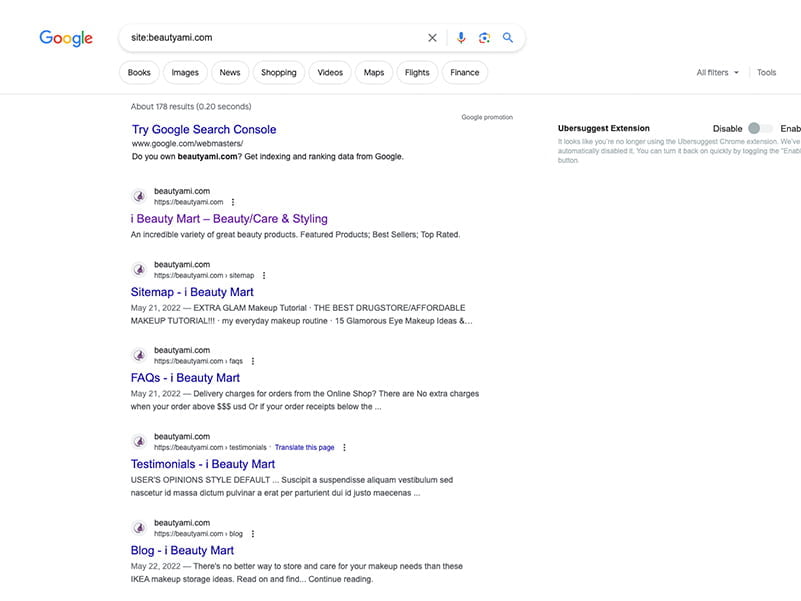Toggle the Ubersuggest Extension switch
801x601 pixels.
760,128
